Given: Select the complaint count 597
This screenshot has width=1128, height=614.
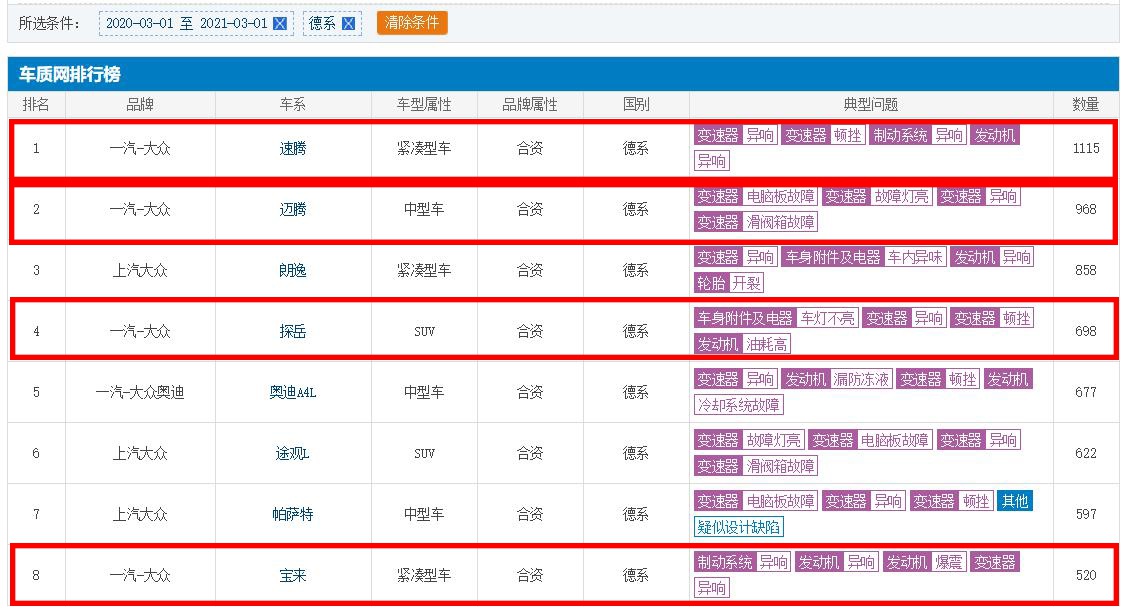Looking at the screenshot, I should [1086, 515].
